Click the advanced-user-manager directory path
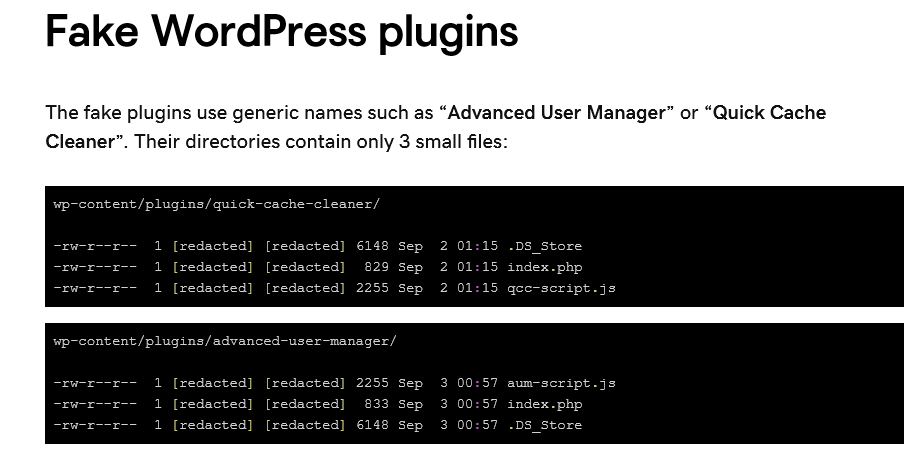The width and height of the screenshot is (921, 457). click(x=225, y=341)
